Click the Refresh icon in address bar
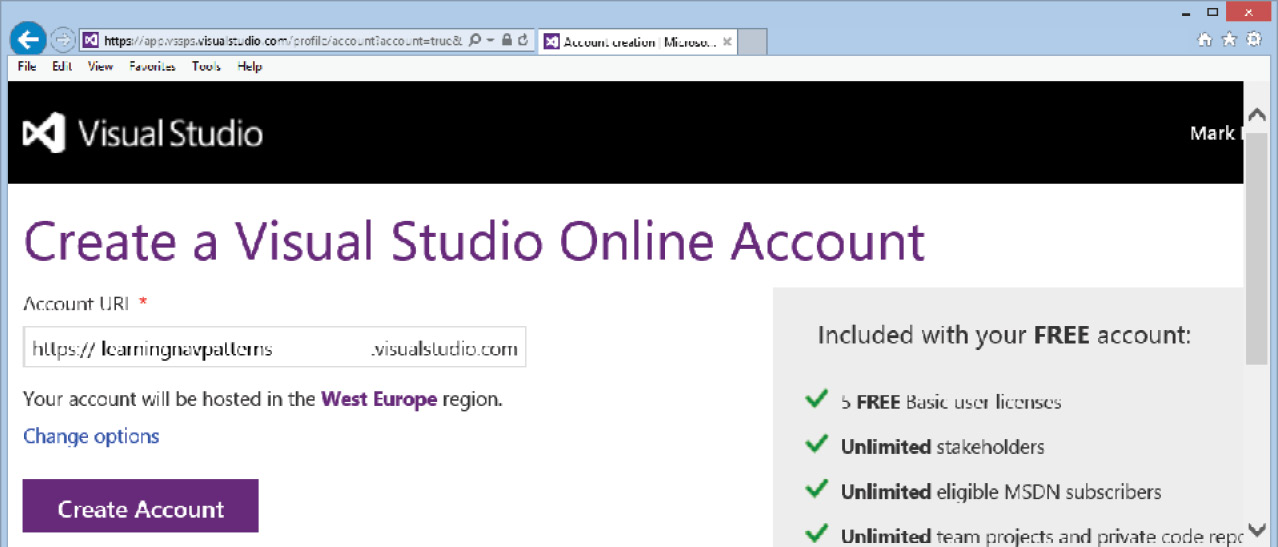This screenshot has height=547, width=1278. [523, 41]
